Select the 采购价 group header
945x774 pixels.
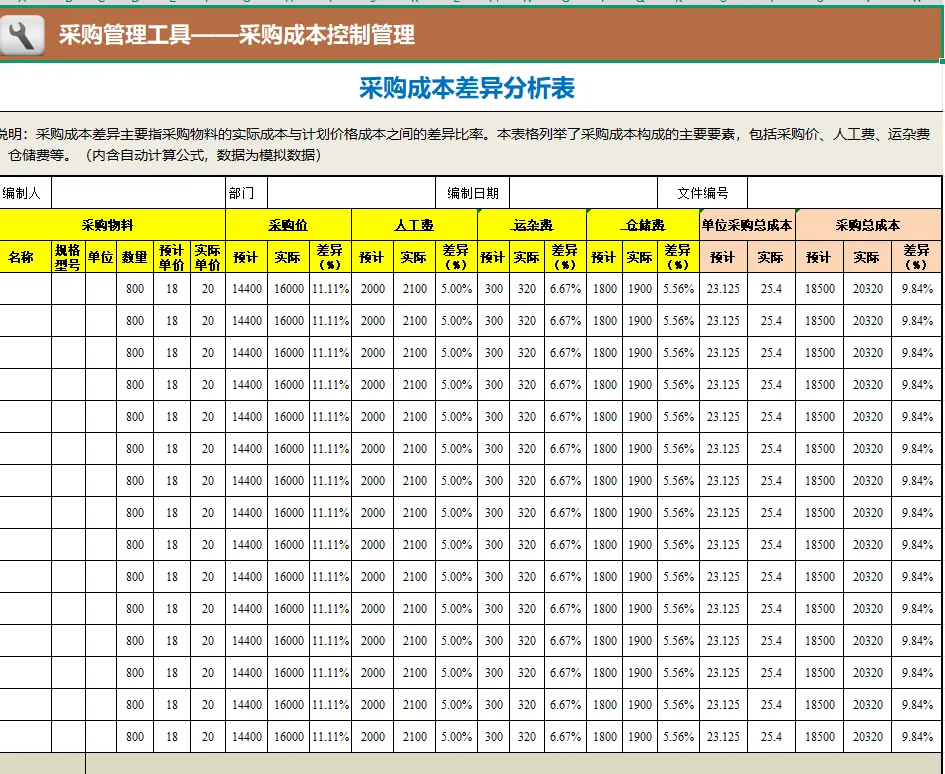point(288,225)
